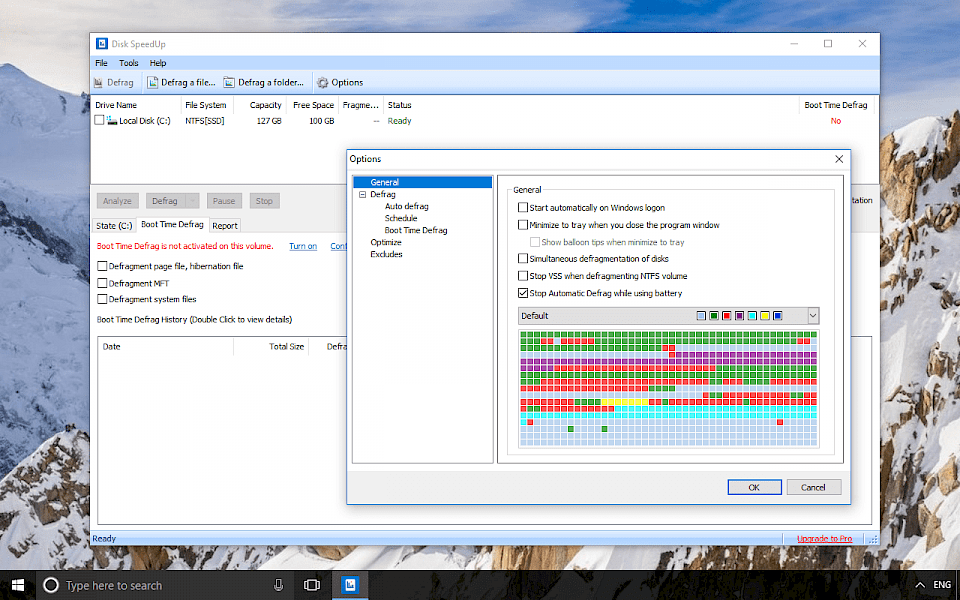Switch to the State (C:) tab
960x600 pixels.
tap(114, 225)
